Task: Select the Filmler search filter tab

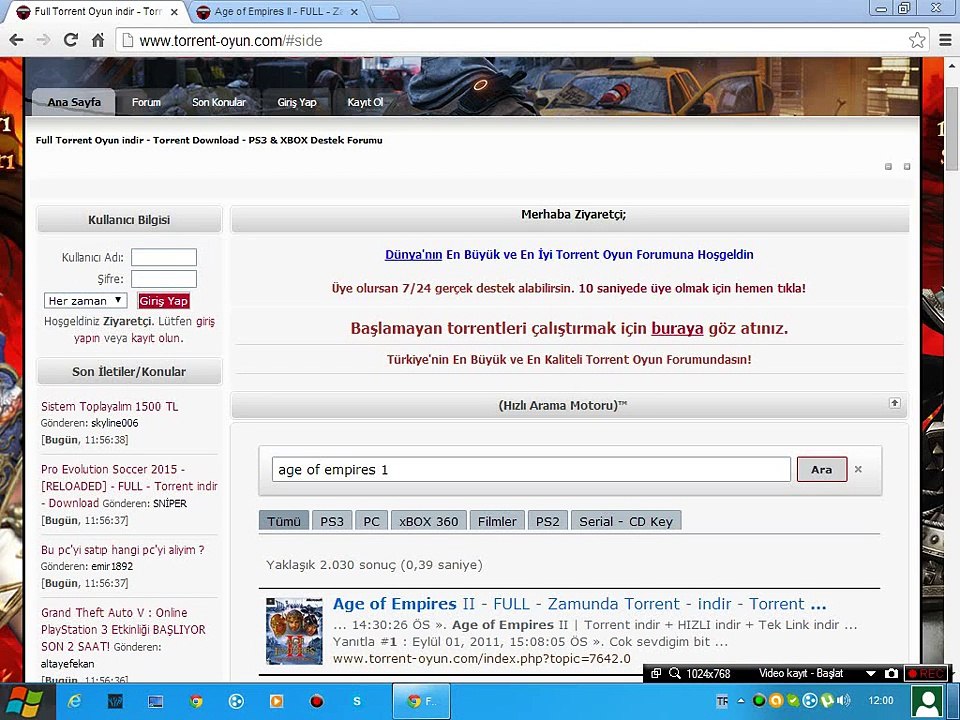Action: (497, 521)
